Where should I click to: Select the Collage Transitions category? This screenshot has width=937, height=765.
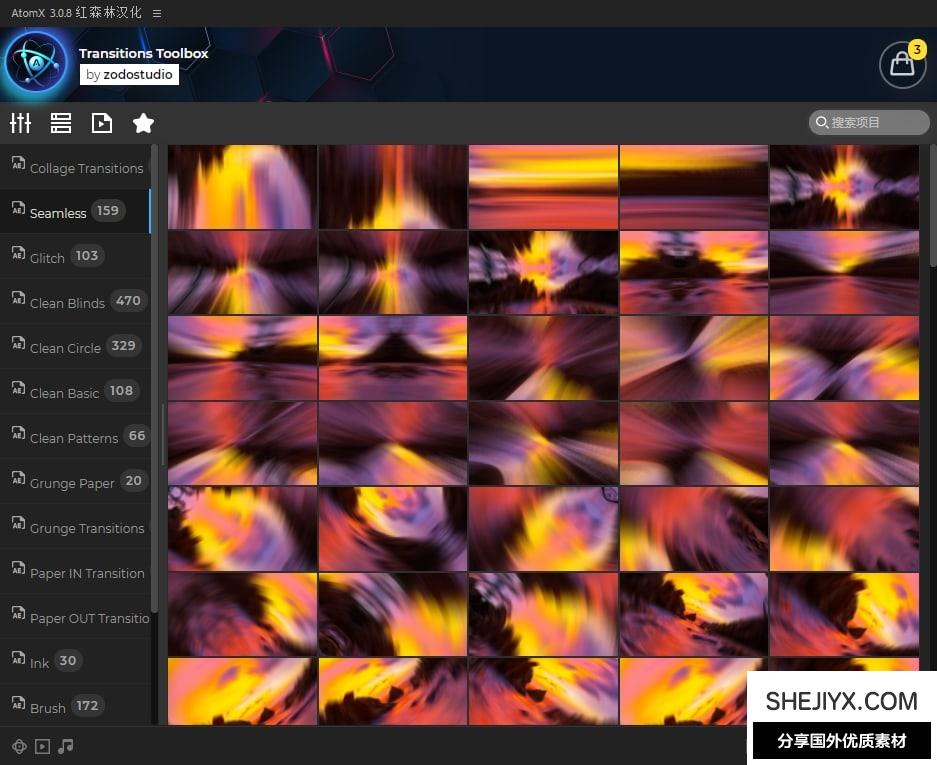(86, 168)
